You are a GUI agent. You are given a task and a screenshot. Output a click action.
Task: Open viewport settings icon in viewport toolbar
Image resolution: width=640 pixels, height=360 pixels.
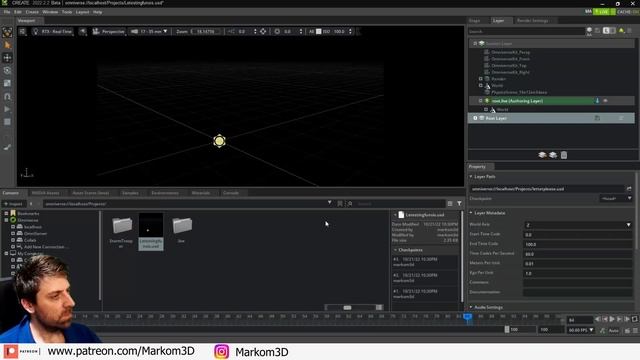coord(22,31)
